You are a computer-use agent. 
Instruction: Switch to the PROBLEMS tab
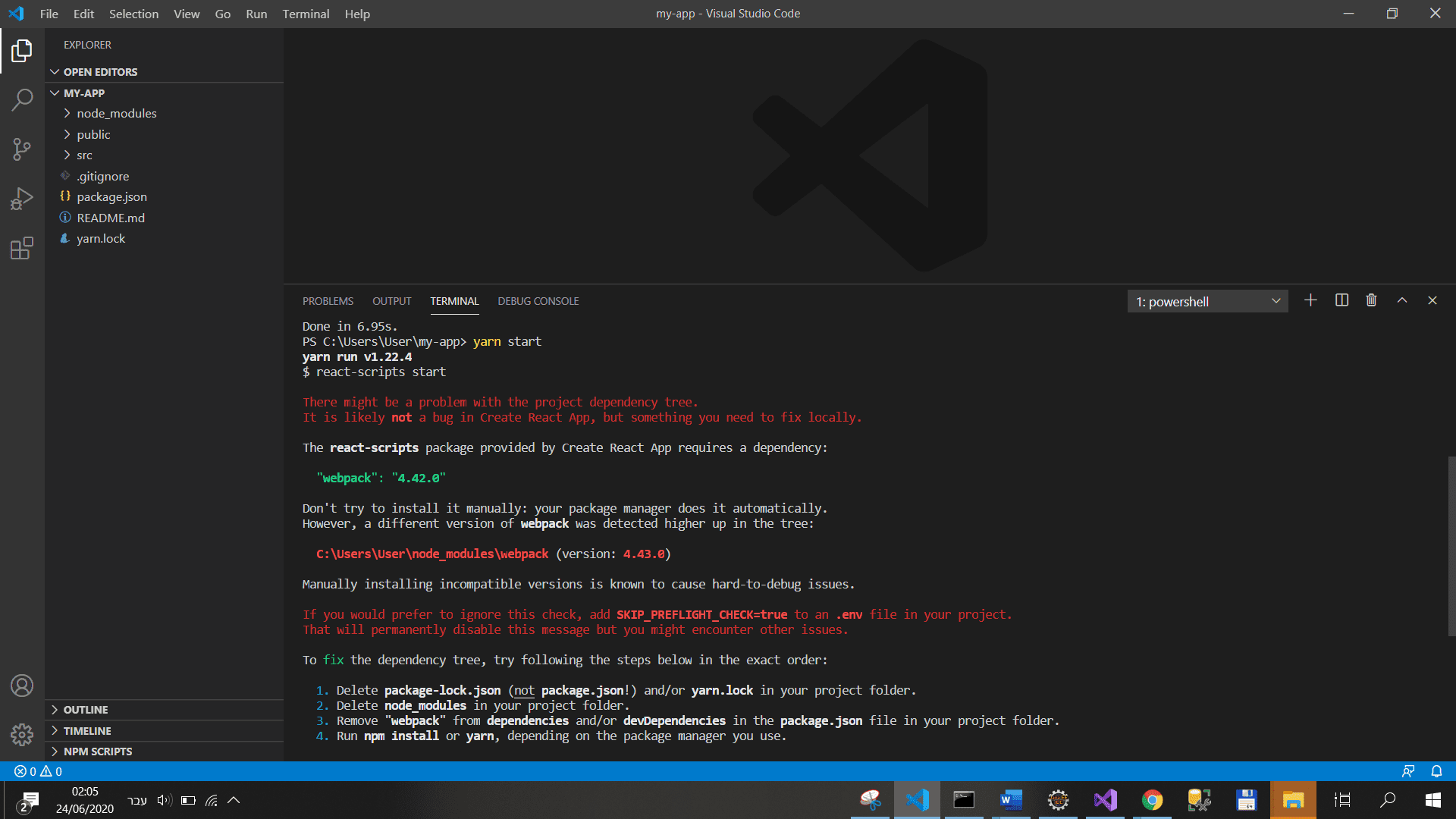click(x=328, y=301)
